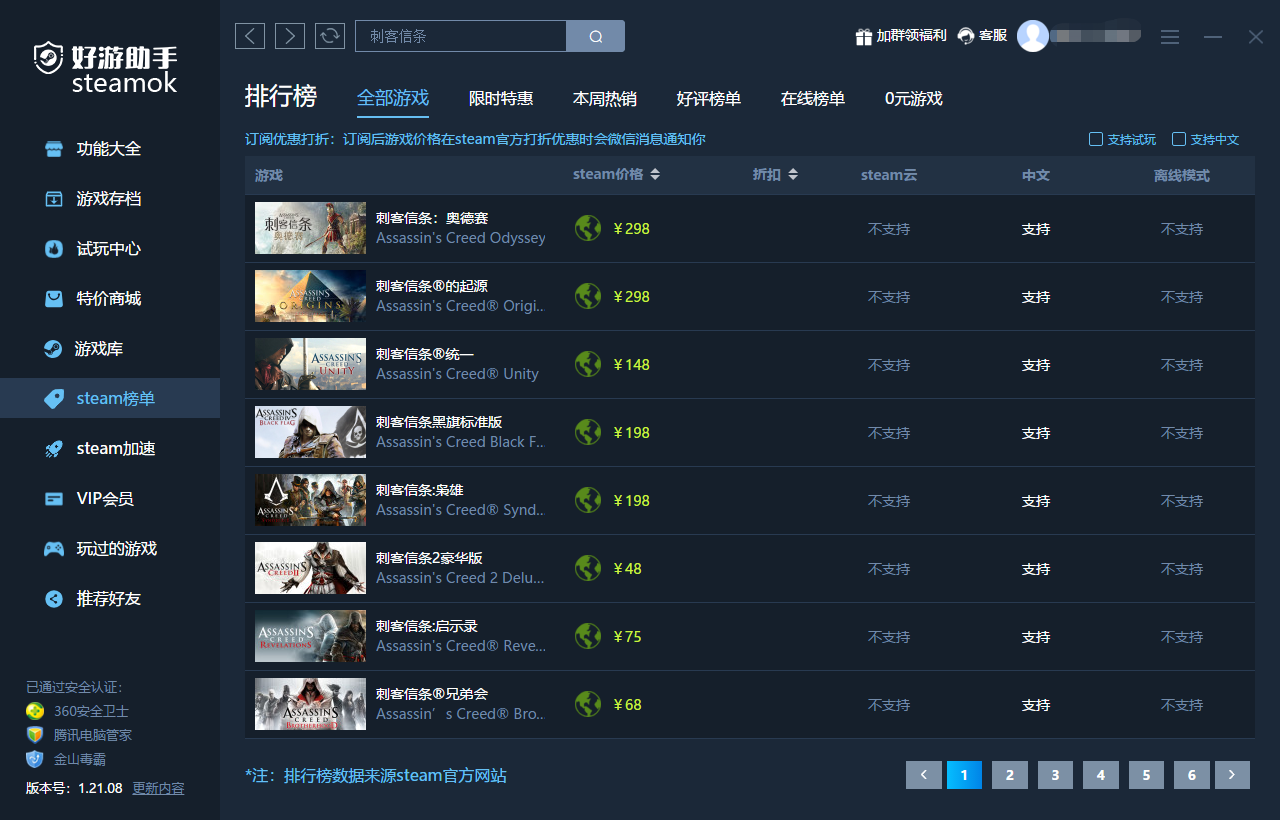Image resolution: width=1280 pixels, height=820 pixels.
Task: Open the Syndicate cover thumbnail
Action: click(x=310, y=500)
